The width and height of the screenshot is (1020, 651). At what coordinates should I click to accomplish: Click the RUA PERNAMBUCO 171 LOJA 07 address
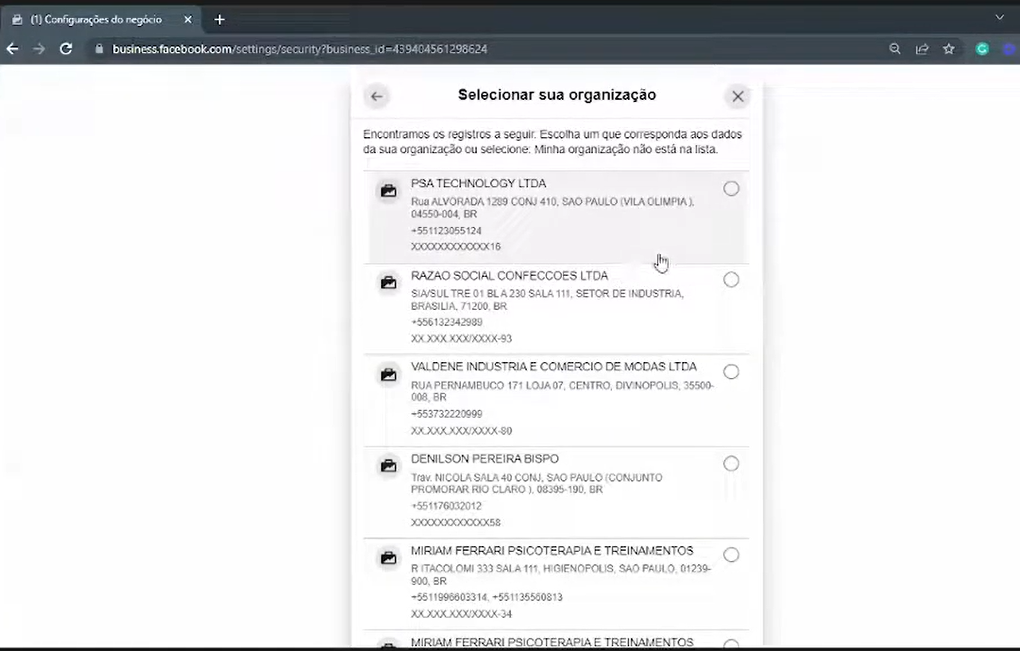[562, 392]
